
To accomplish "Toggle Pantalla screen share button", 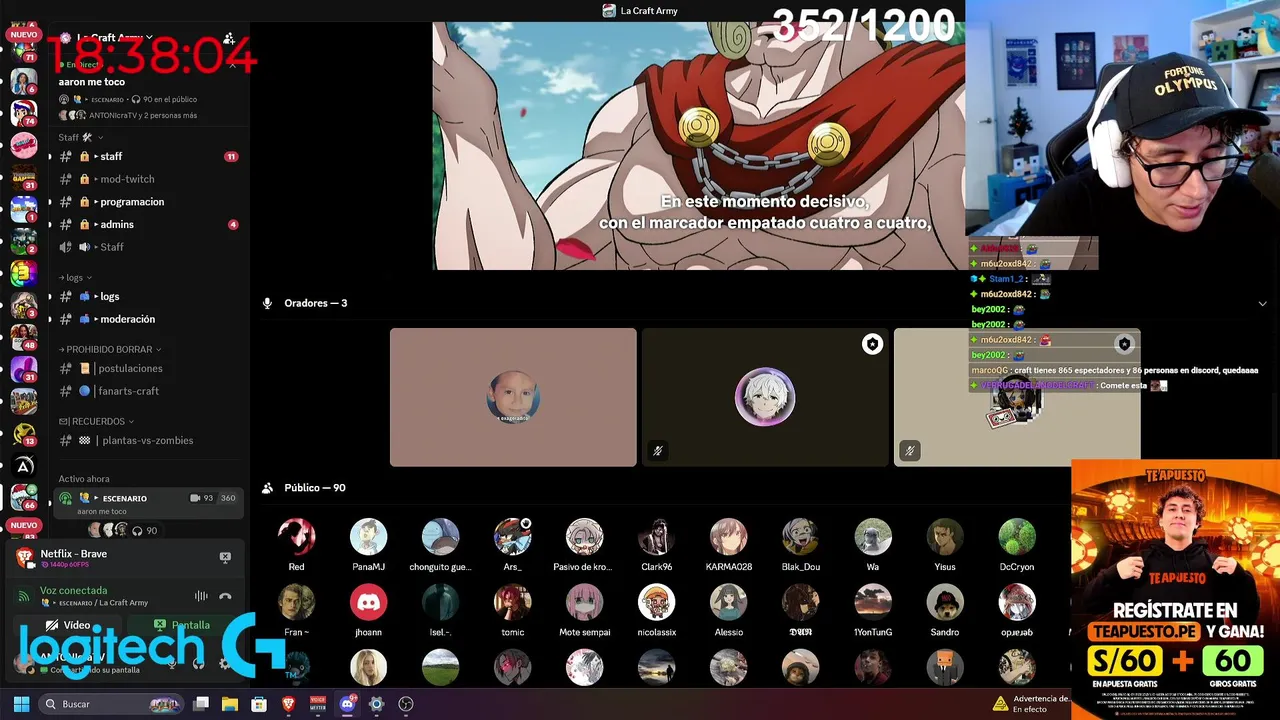I will click(x=183, y=625).
